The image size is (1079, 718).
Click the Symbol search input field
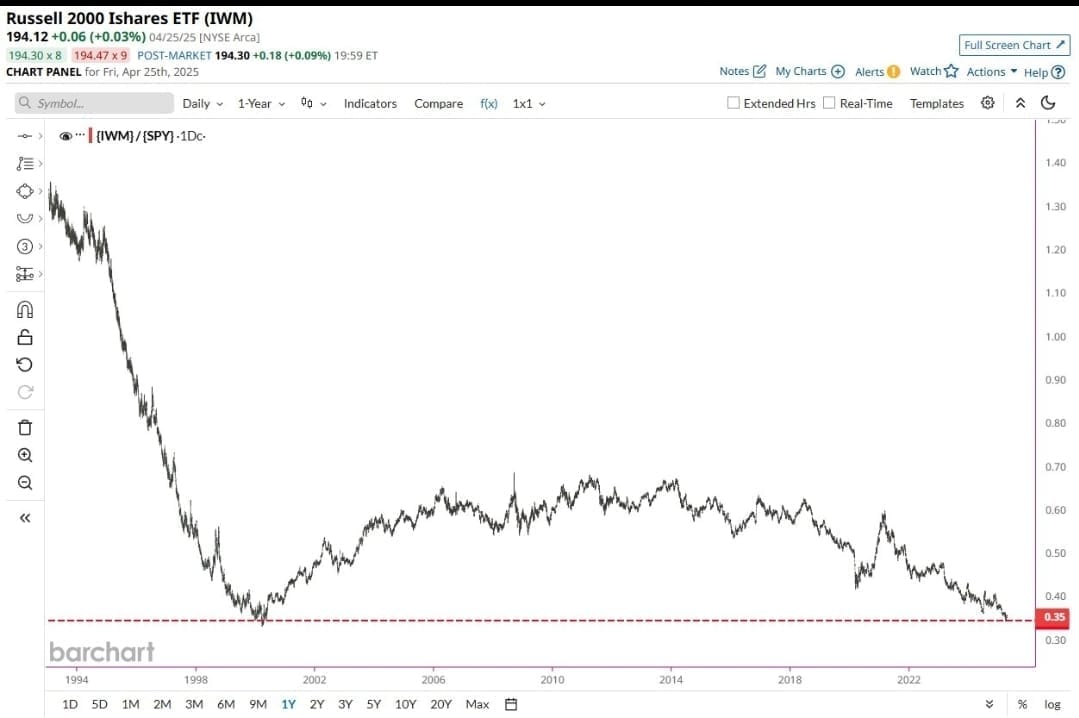tap(94, 103)
